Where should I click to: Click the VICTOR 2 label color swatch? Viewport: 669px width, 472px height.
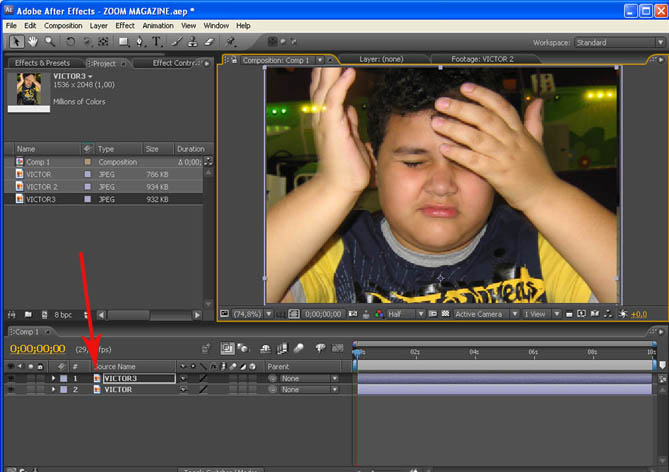(x=88, y=187)
